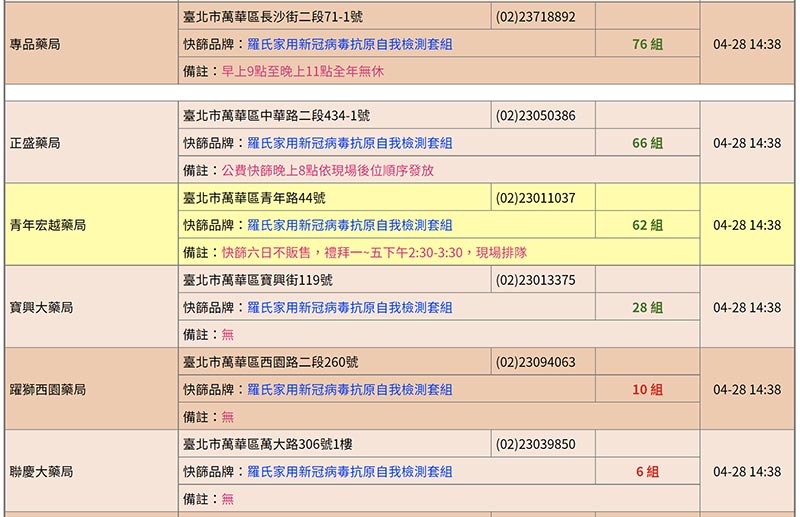This screenshot has width=800, height=517.
Task: Select the pharmacy name 聯慶大藥局
Action: click(41, 472)
